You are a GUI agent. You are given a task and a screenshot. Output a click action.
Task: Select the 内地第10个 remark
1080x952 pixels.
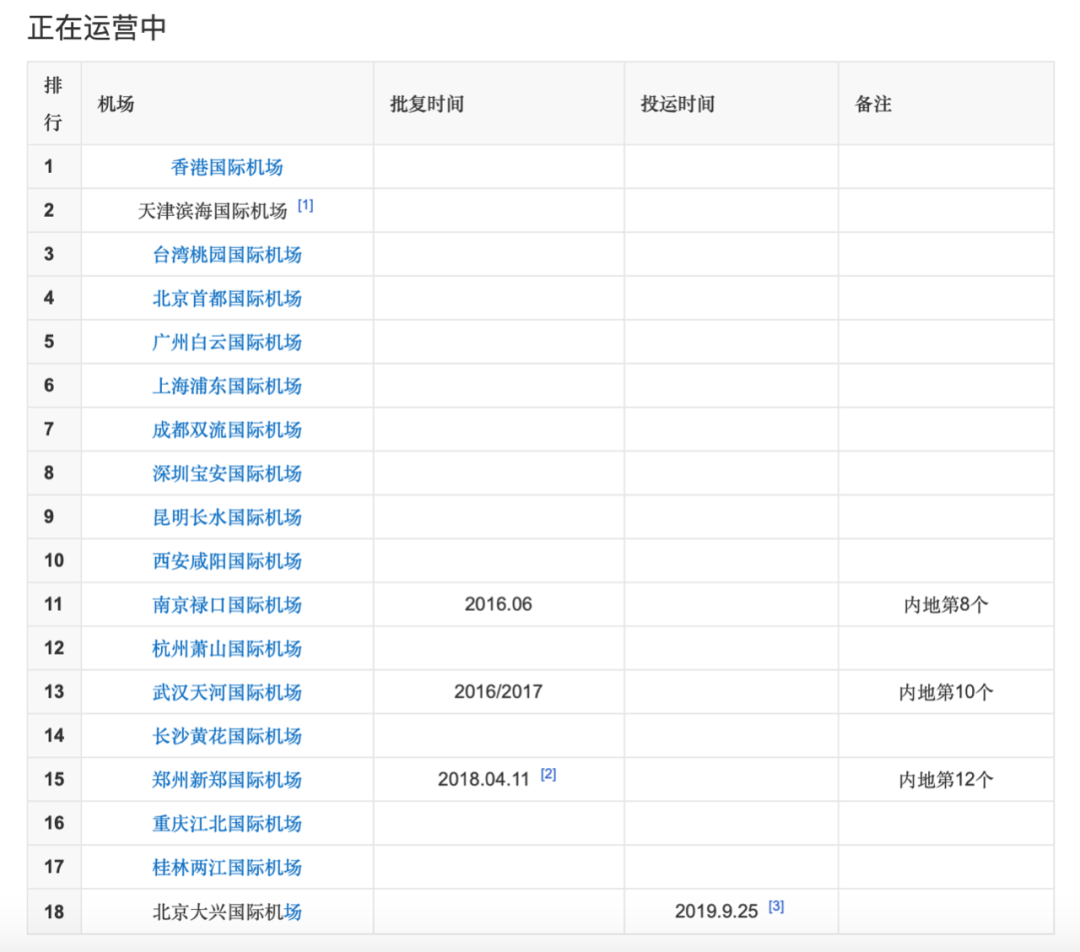(946, 692)
